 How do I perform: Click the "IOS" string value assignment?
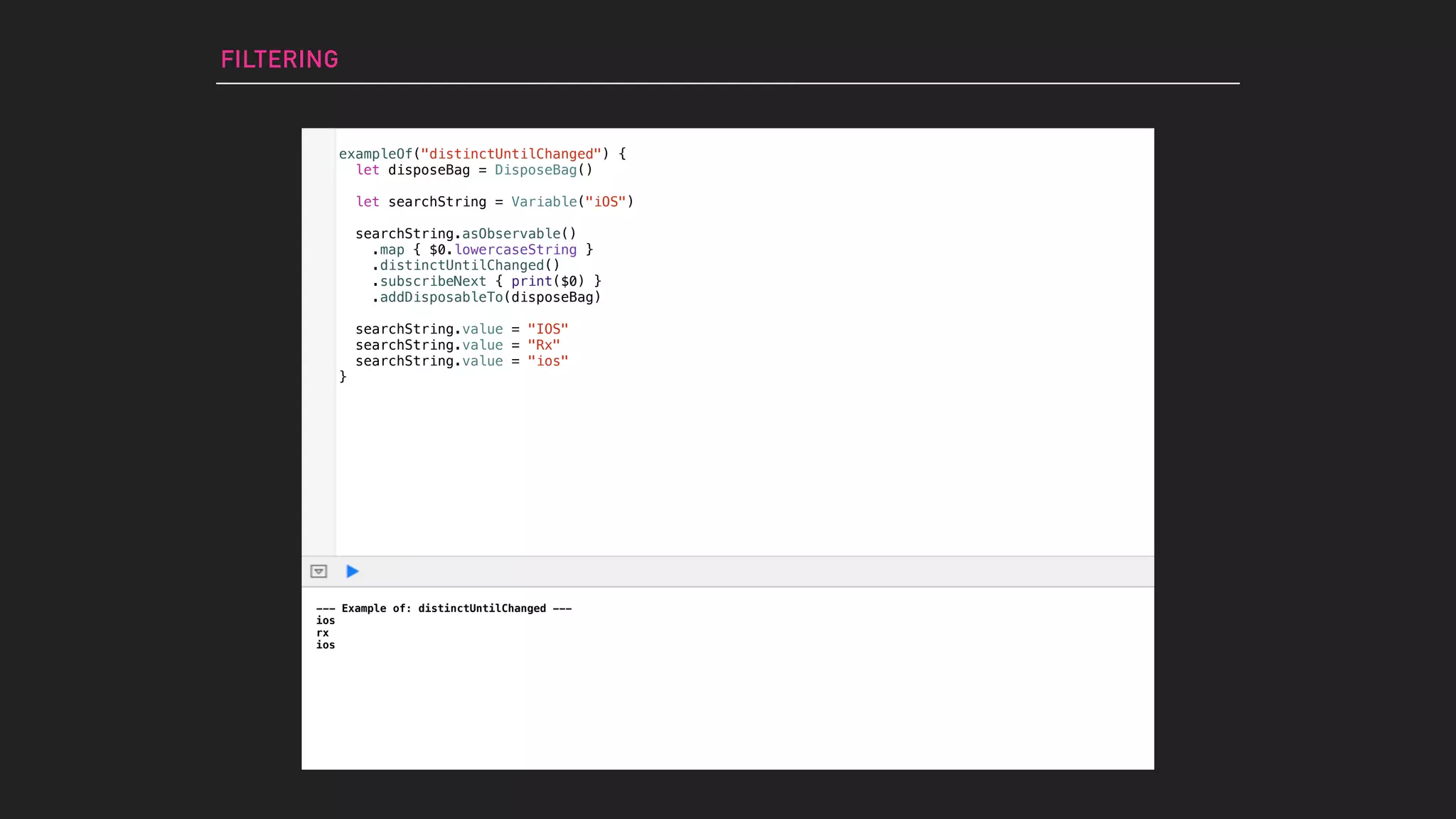[547, 329]
